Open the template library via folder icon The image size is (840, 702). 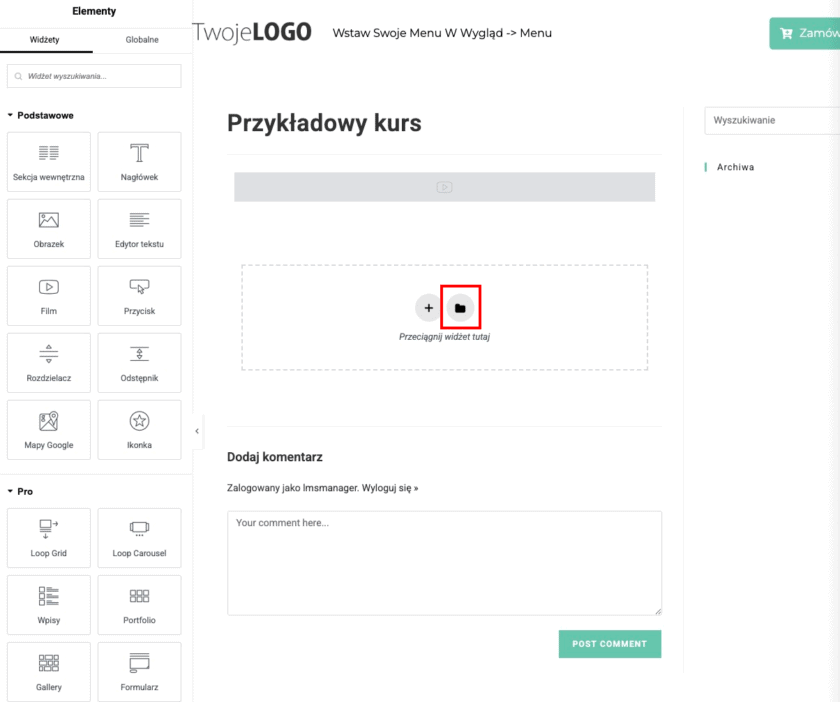coord(460,307)
